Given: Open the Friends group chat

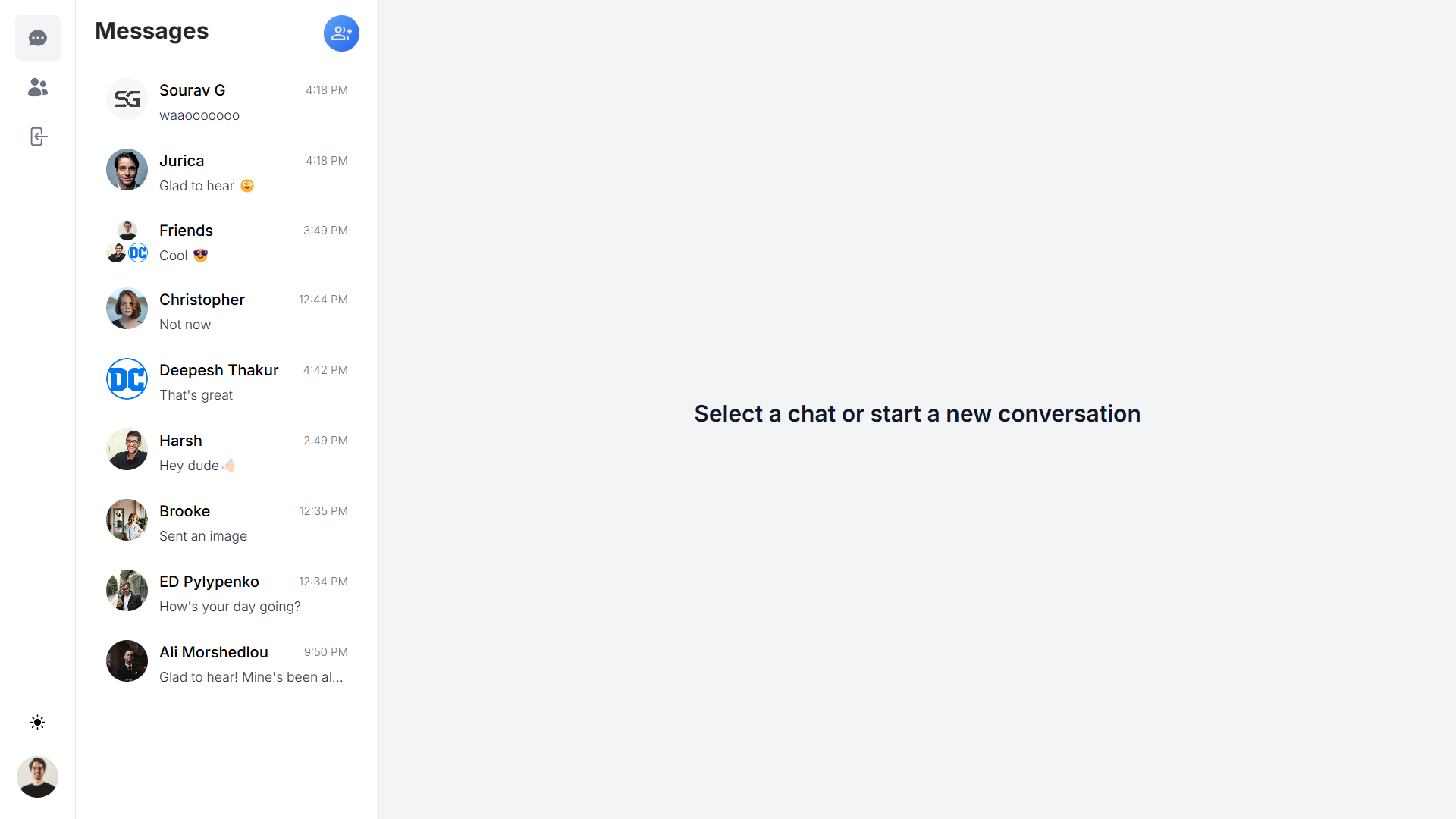Looking at the screenshot, I should pyautogui.click(x=227, y=240).
